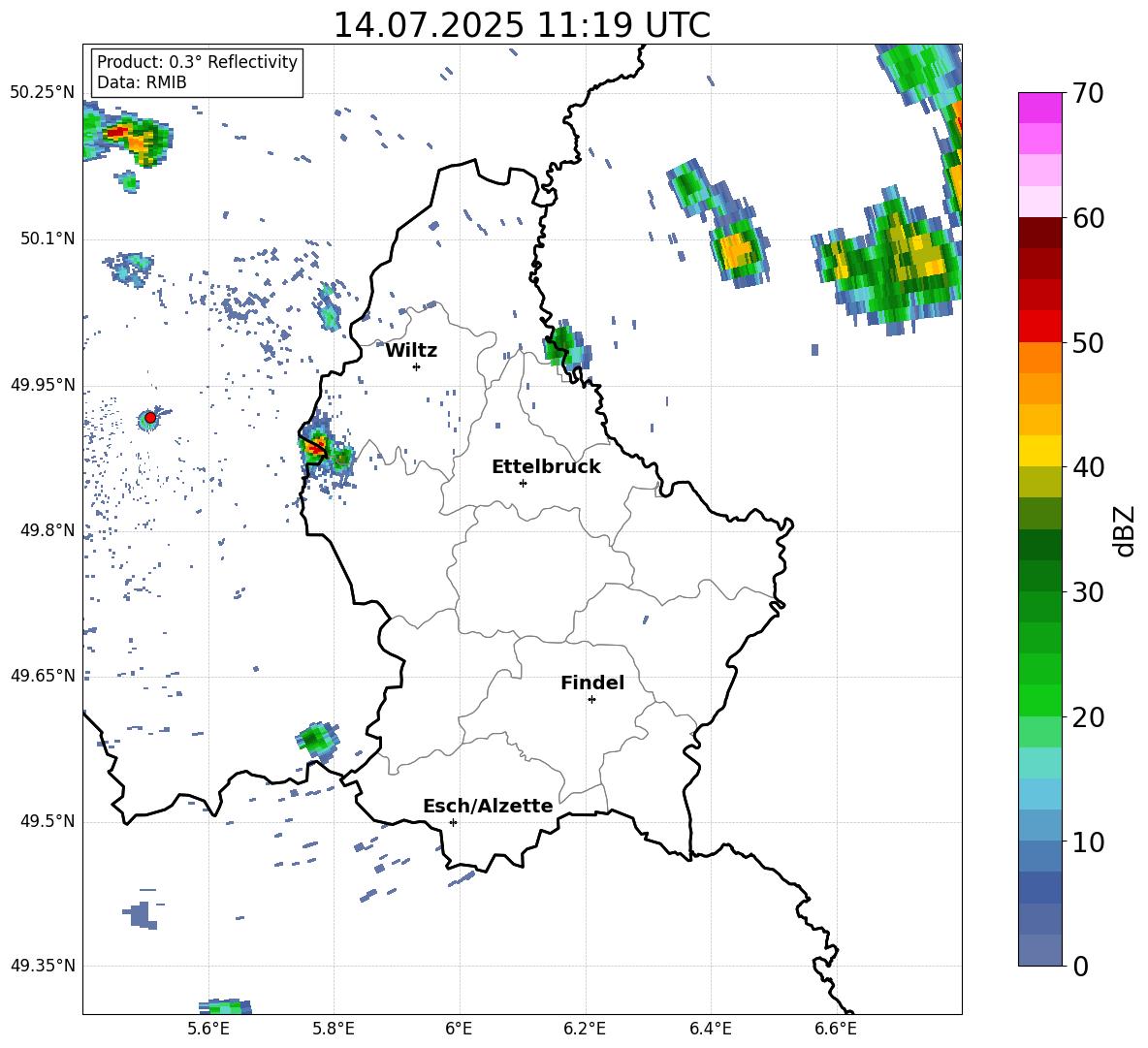Click the Wiltz cross marker
Screen dimensions: 1148x1048
417,366
